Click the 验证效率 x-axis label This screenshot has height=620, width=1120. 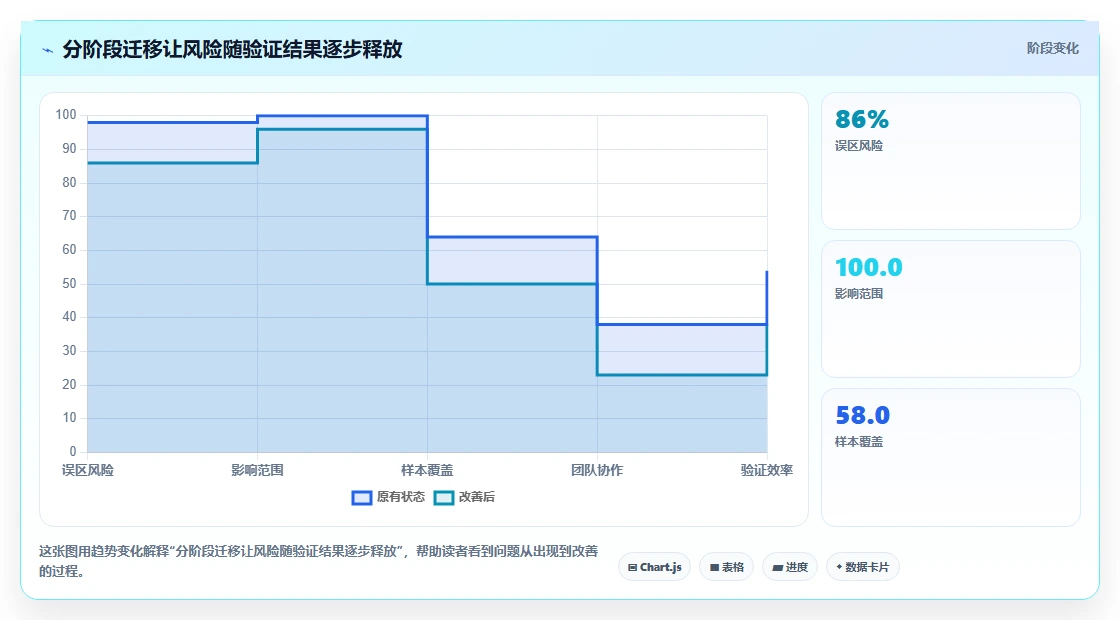coord(766,470)
